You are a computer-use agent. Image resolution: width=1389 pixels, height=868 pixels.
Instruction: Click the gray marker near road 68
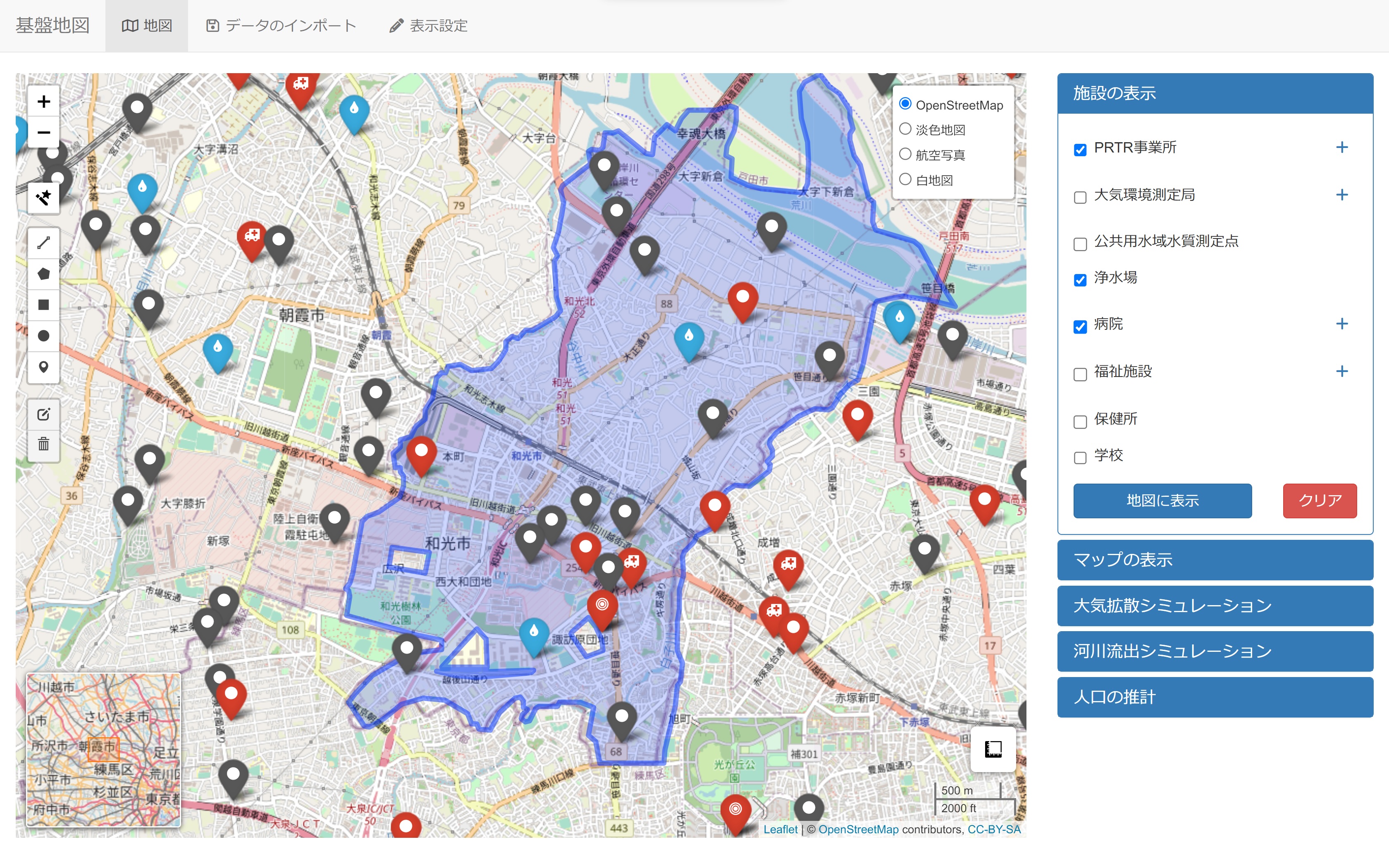pyautogui.click(x=622, y=722)
